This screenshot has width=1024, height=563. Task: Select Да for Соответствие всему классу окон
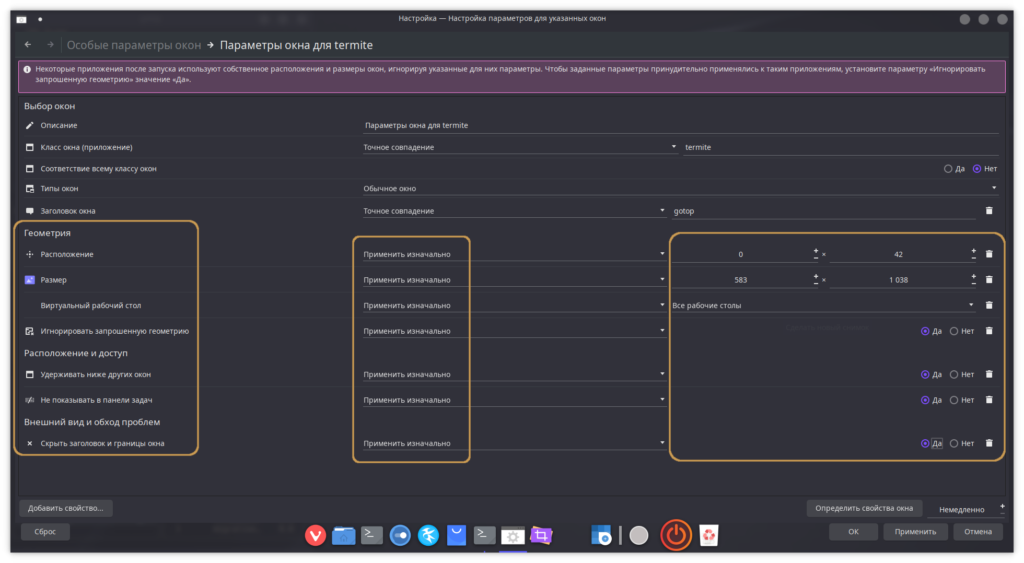(953, 169)
